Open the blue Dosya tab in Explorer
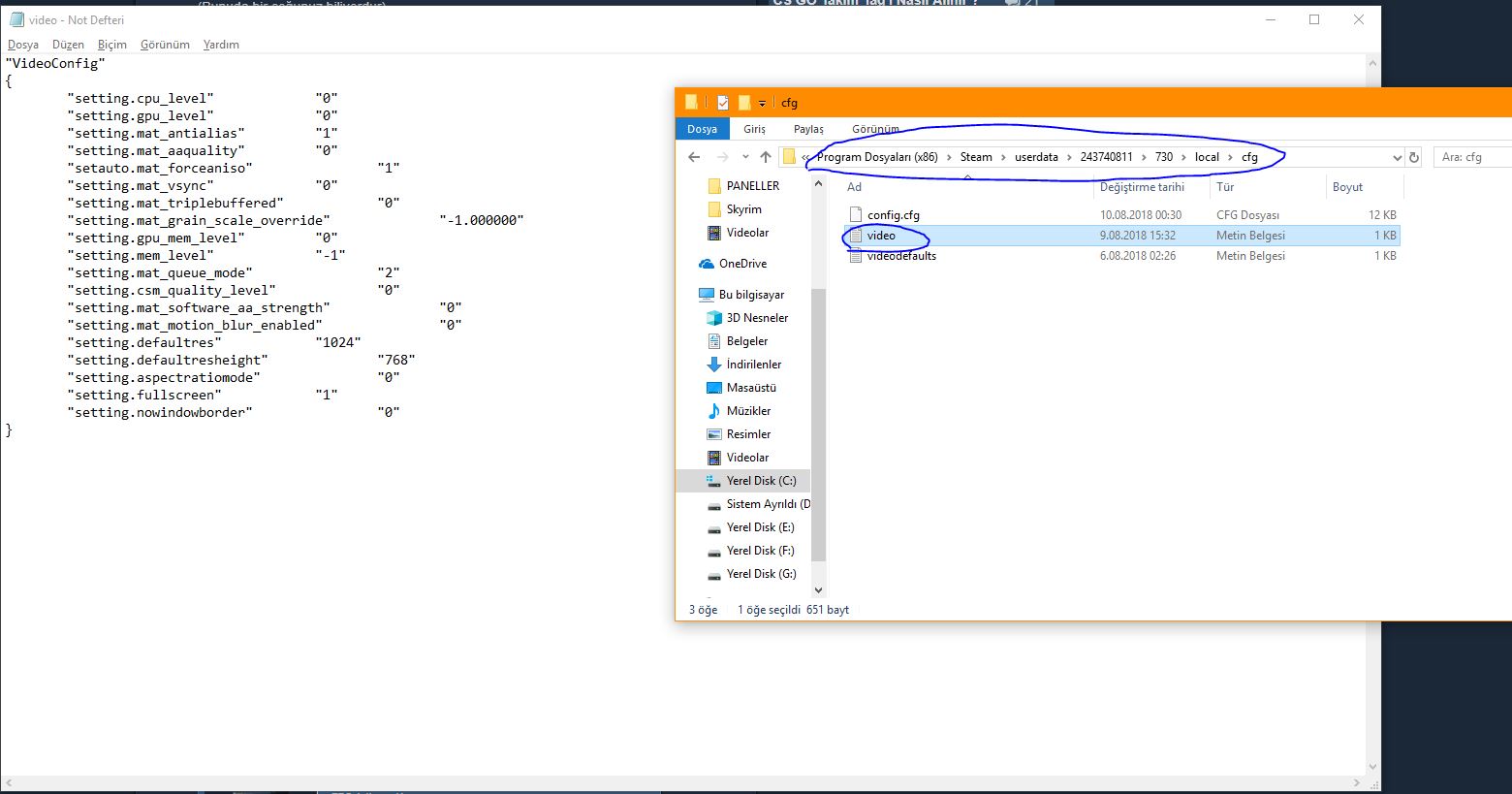The height and width of the screenshot is (794, 1512). click(x=703, y=129)
